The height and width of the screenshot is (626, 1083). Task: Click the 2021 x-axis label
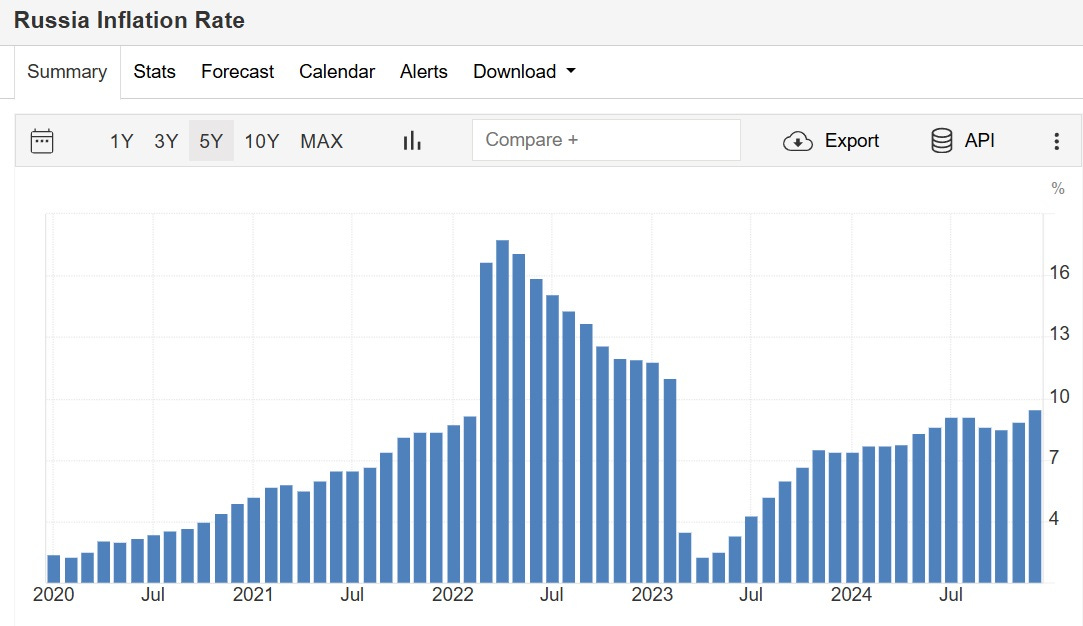[253, 595]
